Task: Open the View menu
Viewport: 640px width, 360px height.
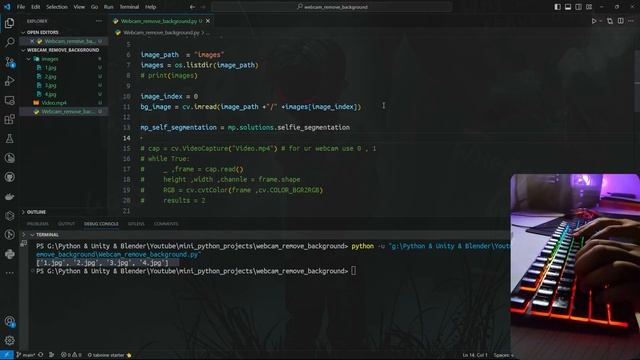Action: tap(79, 7)
